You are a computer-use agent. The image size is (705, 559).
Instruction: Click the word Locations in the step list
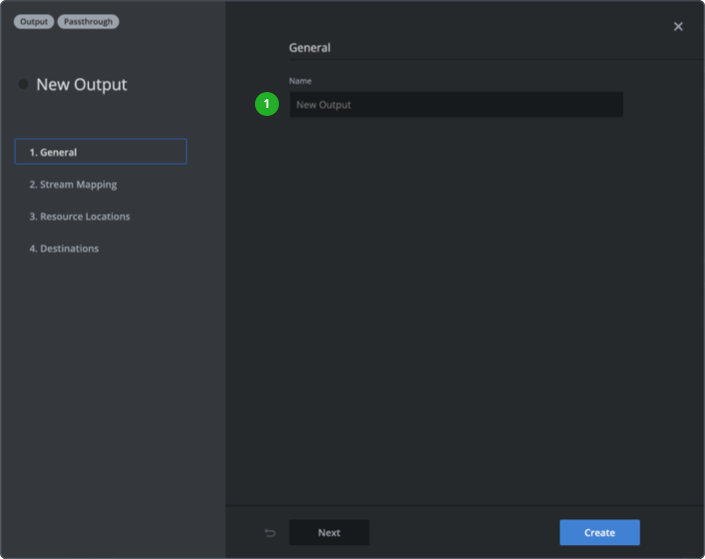[107, 216]
